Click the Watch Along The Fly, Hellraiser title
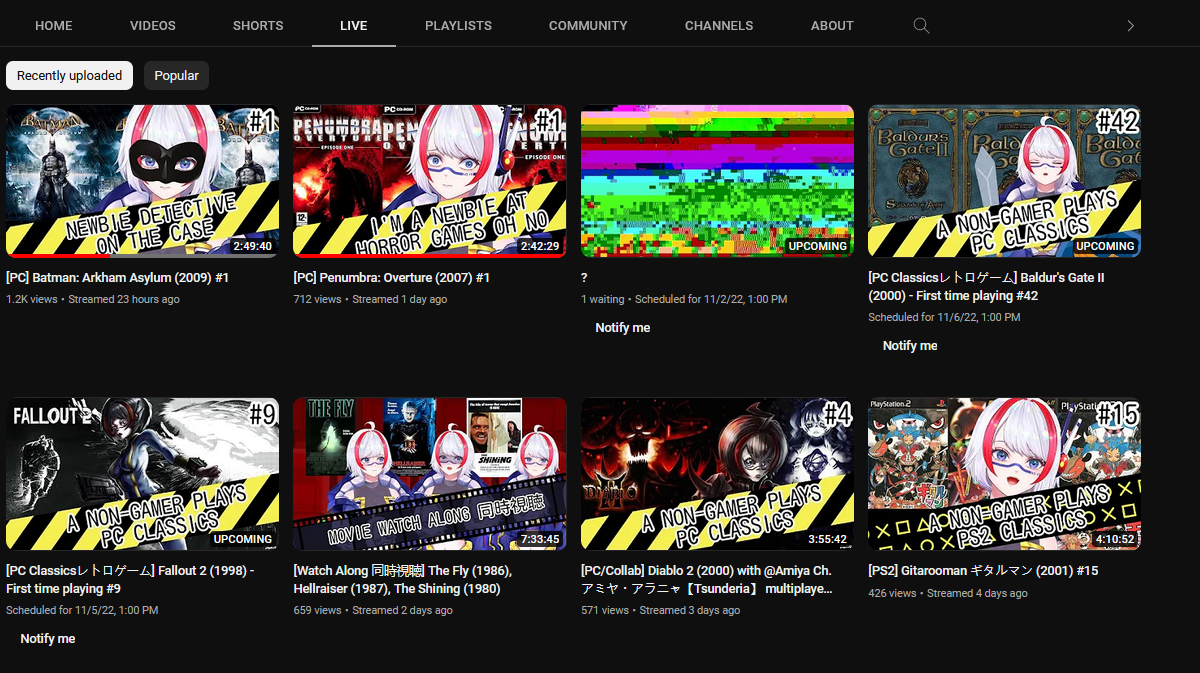The image size is (1200, 673). [403, 580]
